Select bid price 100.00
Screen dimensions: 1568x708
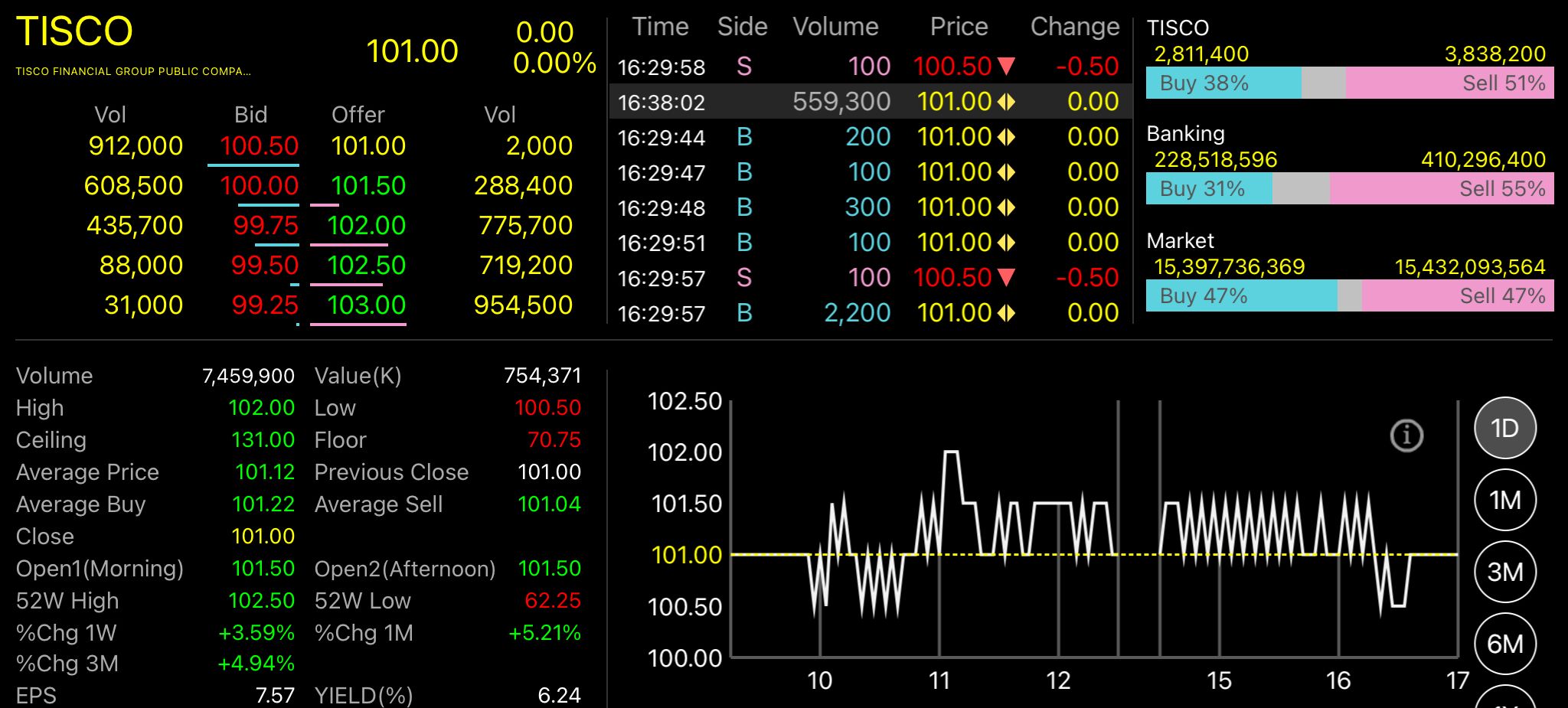click(260, 185)
